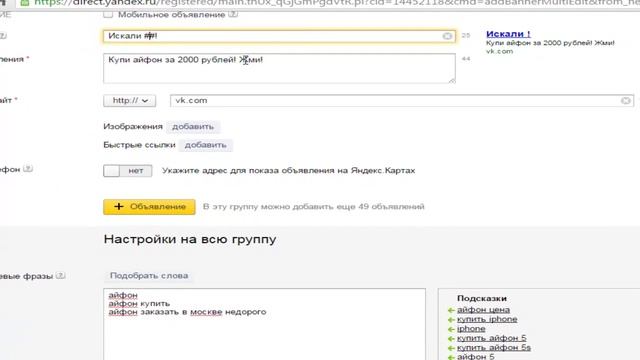Add the suggestion iphone
The height and width of the screenshot is (360, 640).
coord(471,329)
